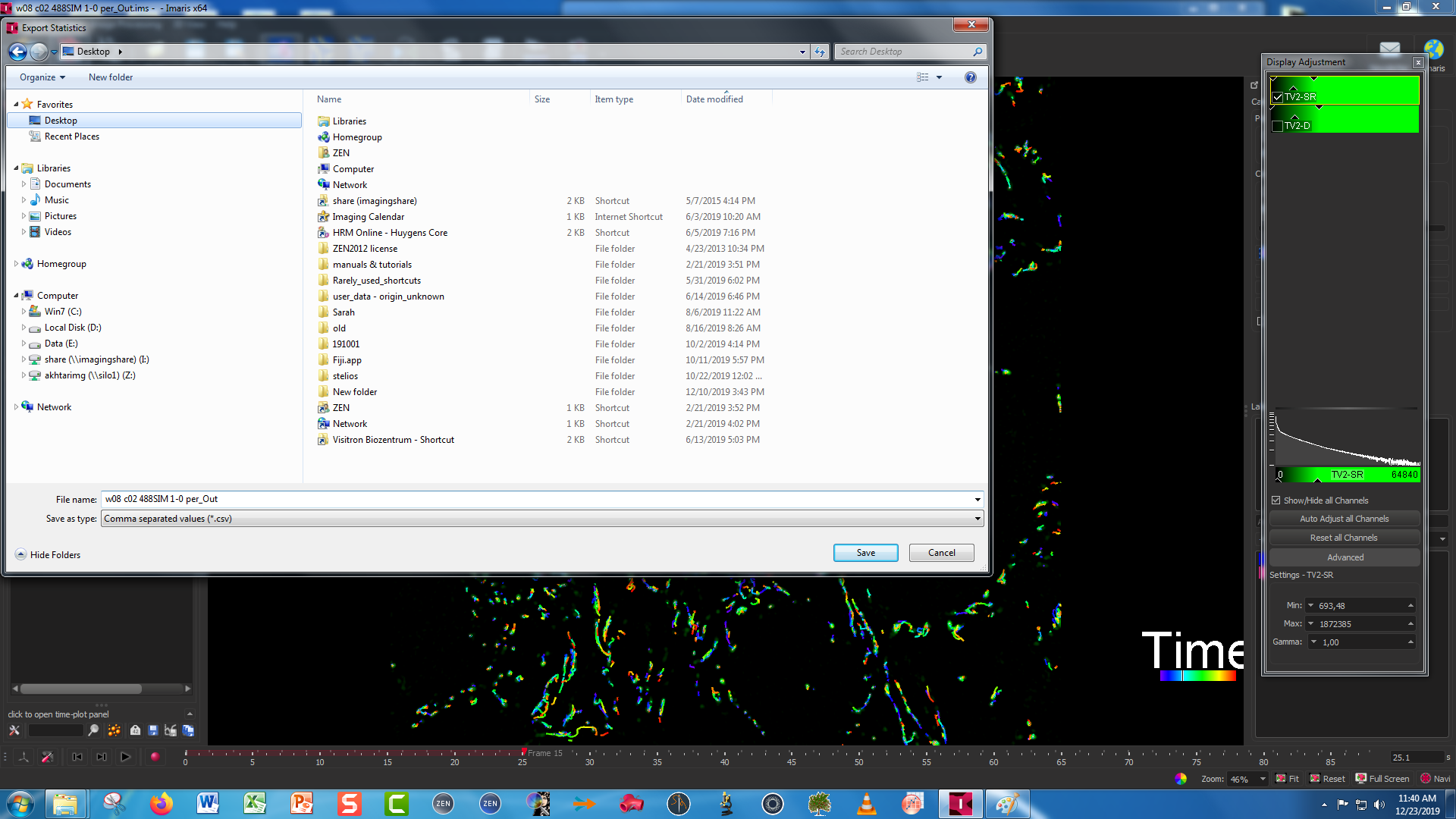Click the color wheel icon in the status bar
Screen dimensions: 1456x819
point(1181,779)
